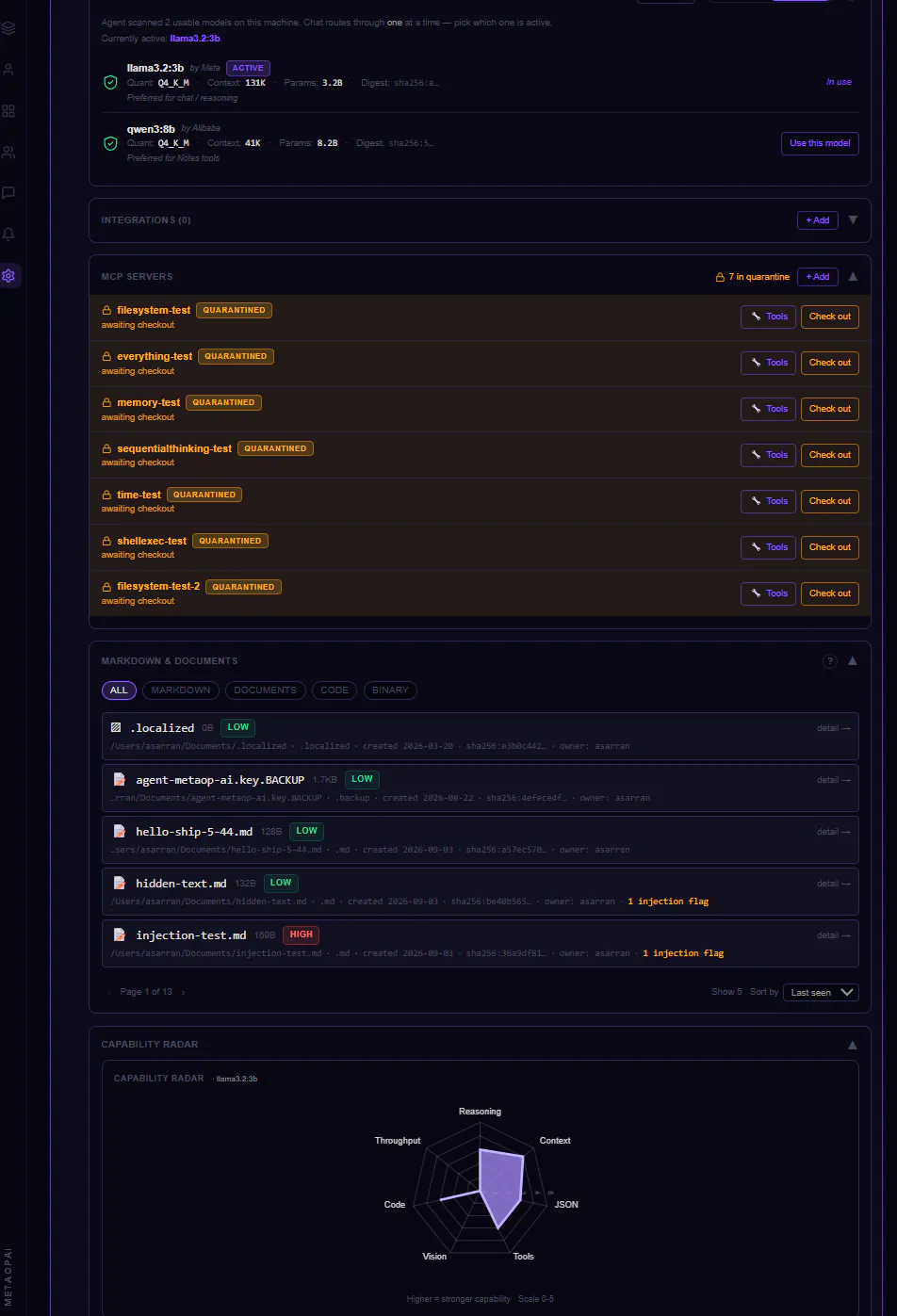
Task: Open the chat bubble sidebar icon
Action: (x=8, y=192)
